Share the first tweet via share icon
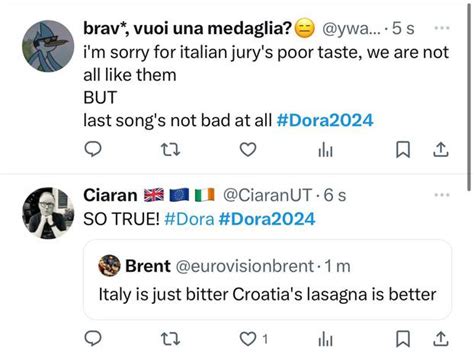This screenshot has width=474, height=360. tap(441, 150)
